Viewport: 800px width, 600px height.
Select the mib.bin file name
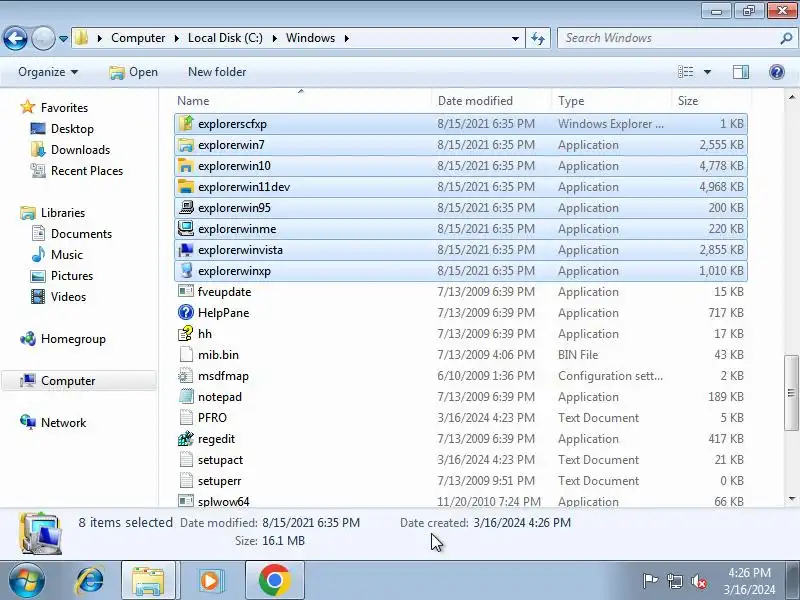pyautogui.click(x=218, y=355)
